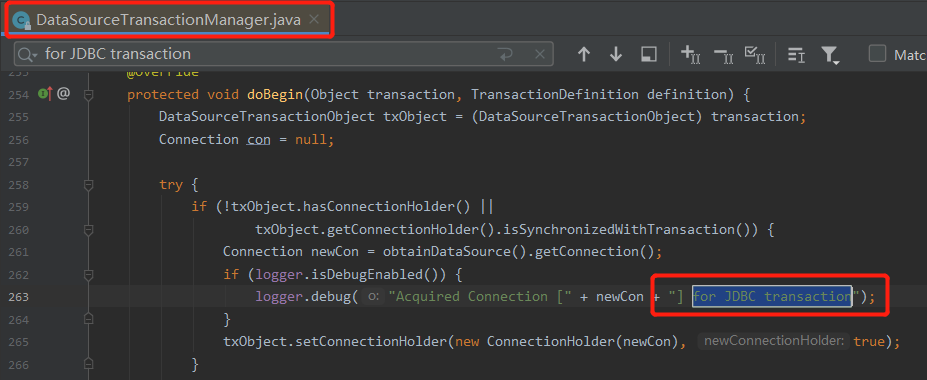Open the search history dropdown
The width and height of the screenshot is (927, 380).
pyautogui.click(x=27, y=54)
